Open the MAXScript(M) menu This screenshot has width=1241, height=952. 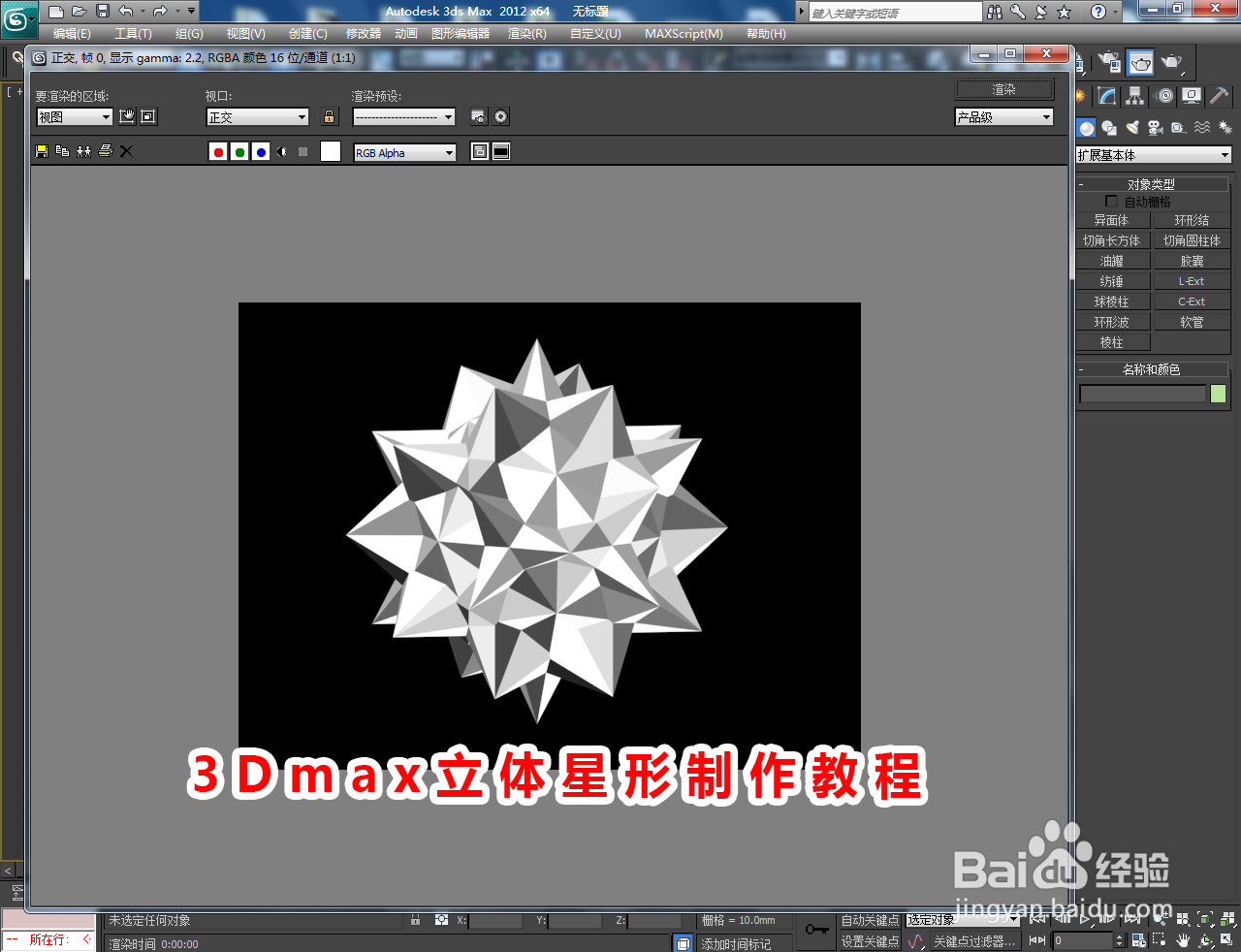point(684,33)
